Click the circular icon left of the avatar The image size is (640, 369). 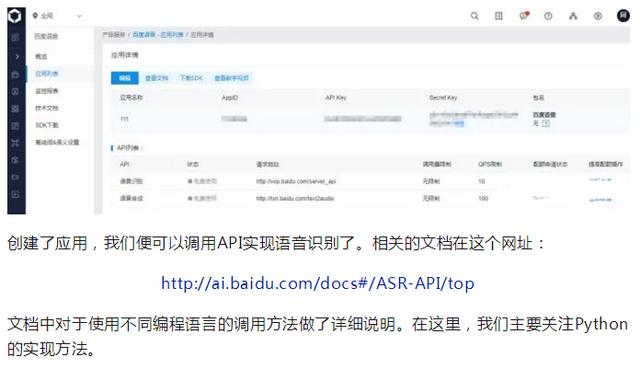point(598,16)
